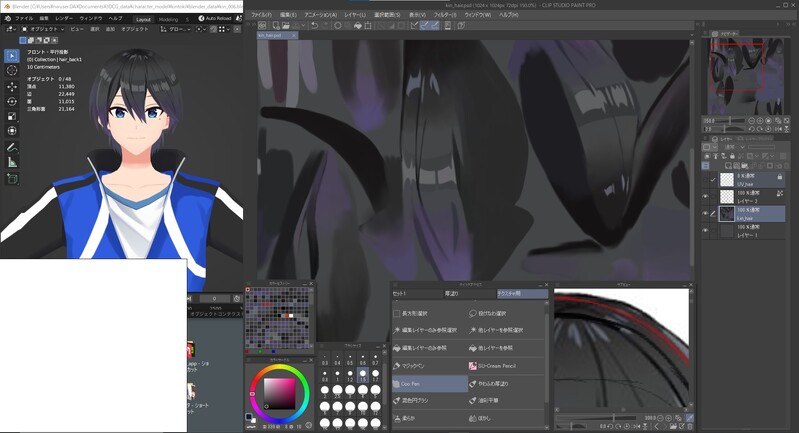
Task: Rotate navigator view left
Action: (x=751, y=129)
